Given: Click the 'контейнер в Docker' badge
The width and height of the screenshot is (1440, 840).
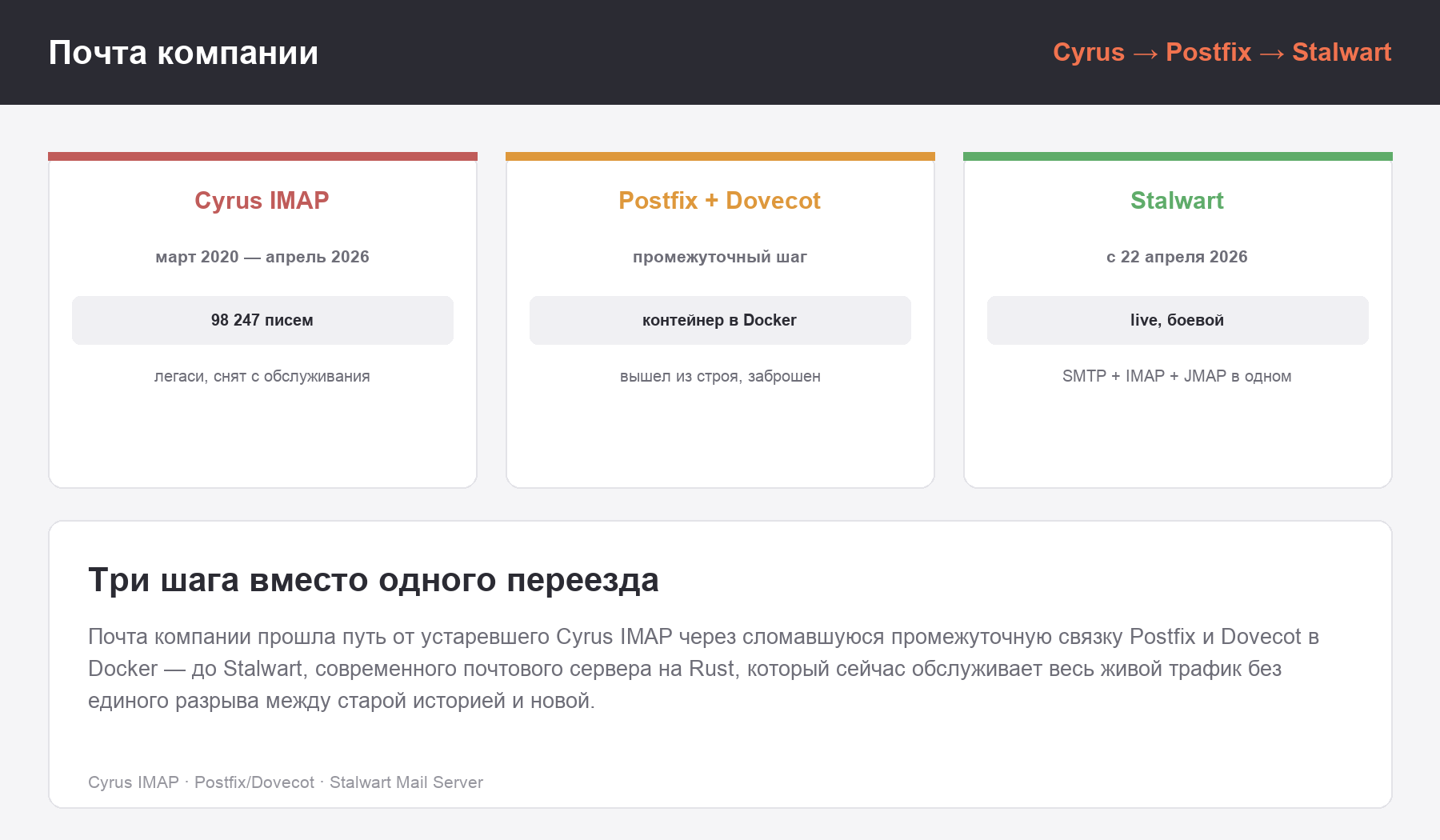Looking at the screenshot, I should click(720, 320).
